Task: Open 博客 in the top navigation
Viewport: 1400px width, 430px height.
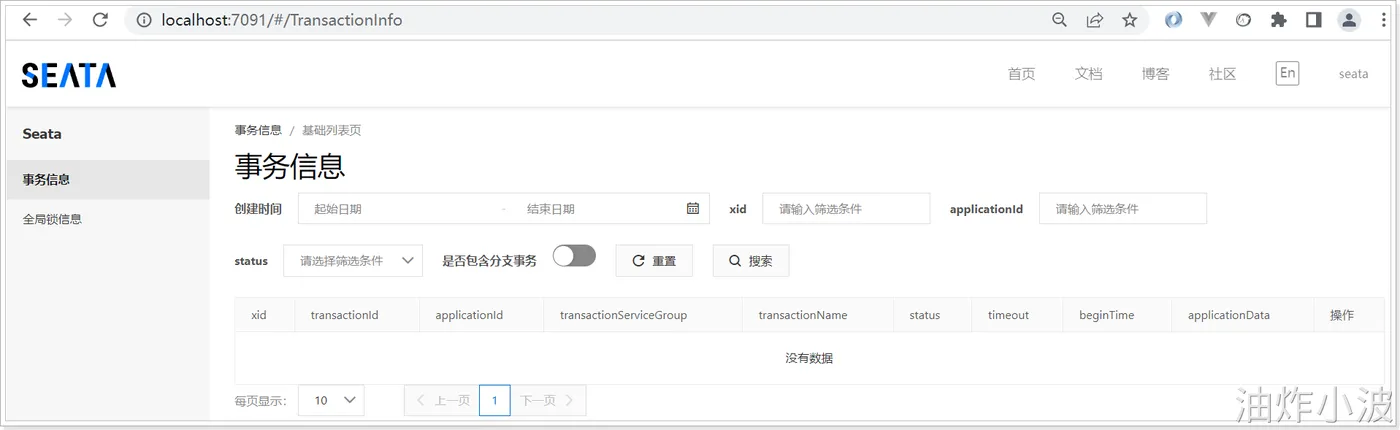Action: coord(1155,74)
